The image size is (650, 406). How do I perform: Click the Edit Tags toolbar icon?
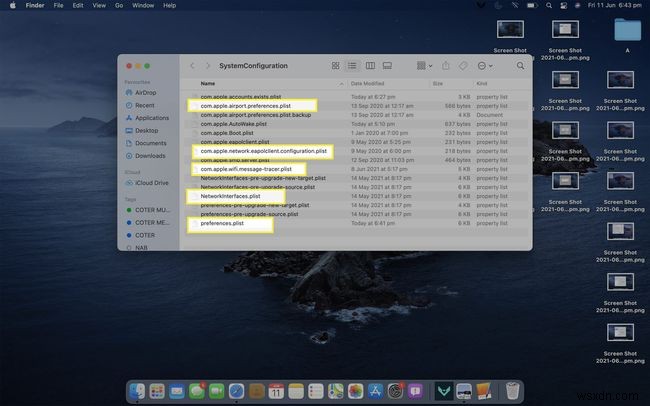(463, 66)
